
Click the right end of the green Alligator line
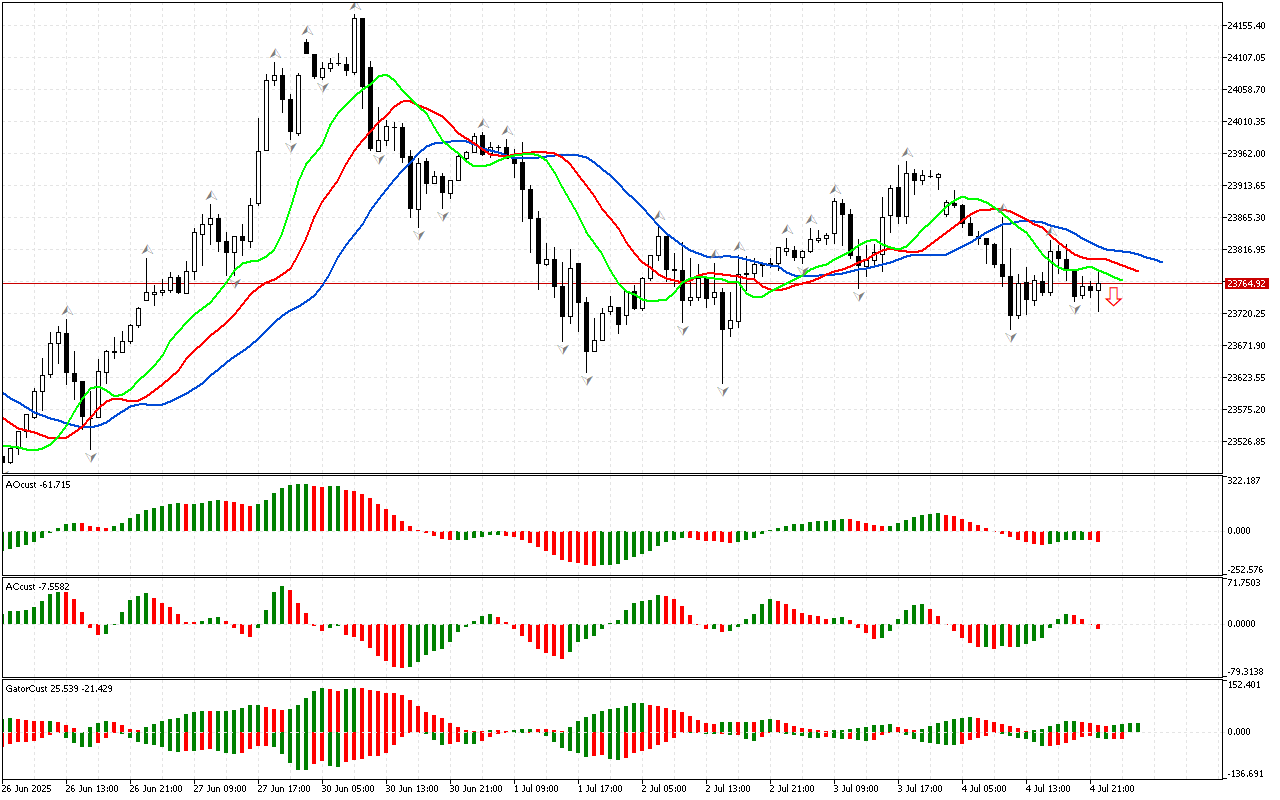(x=1121, y=280)
